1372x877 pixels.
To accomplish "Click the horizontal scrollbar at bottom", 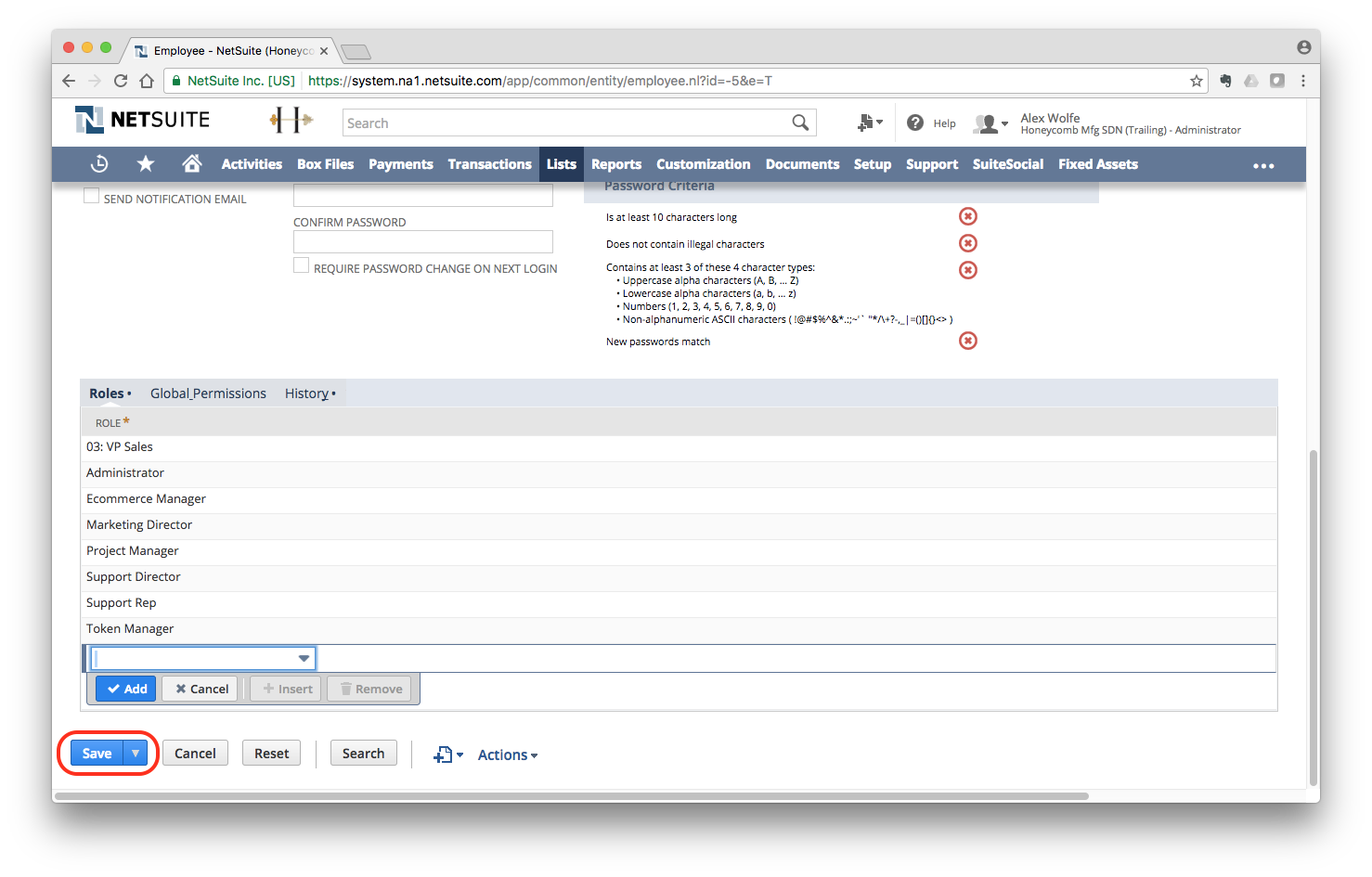I will coord(572,796).
